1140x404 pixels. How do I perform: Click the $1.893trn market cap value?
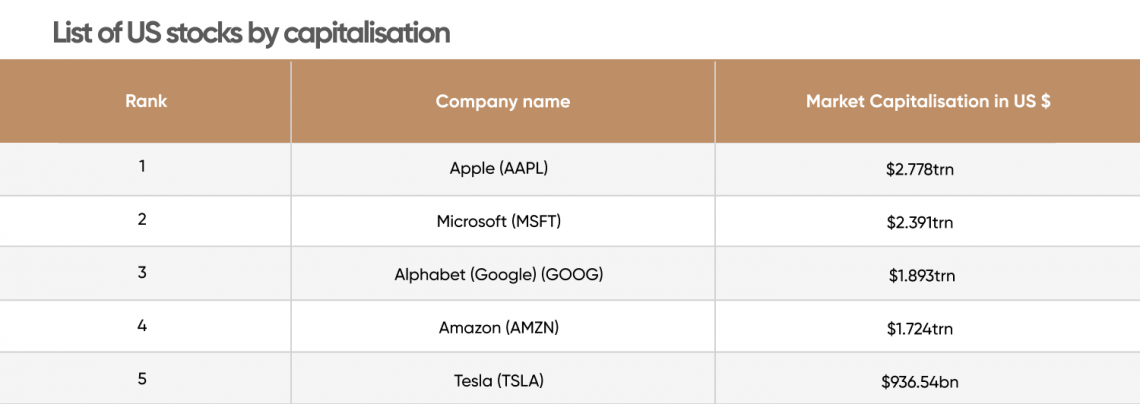pyautogui.click(x=922, y=276)
